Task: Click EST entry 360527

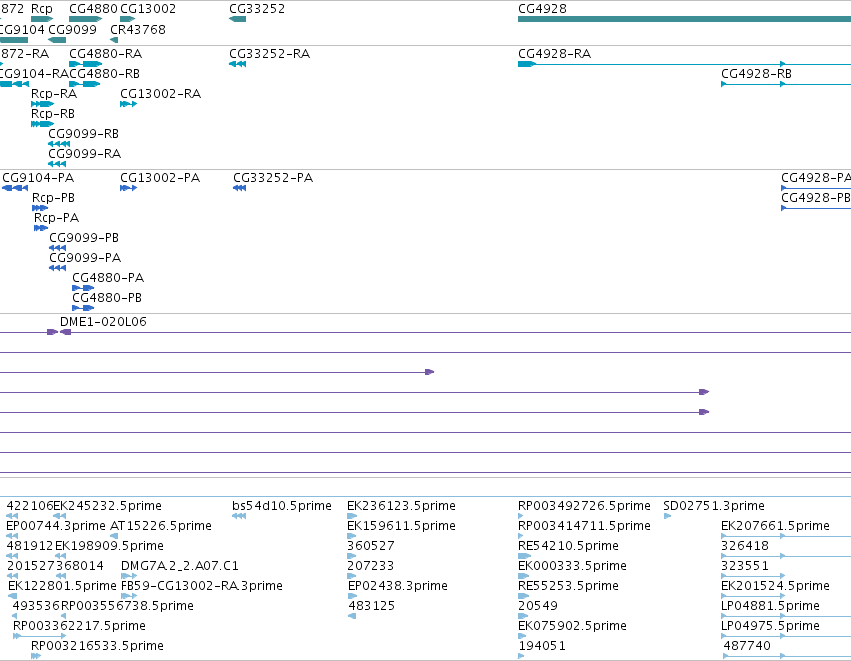Action: coord(371,546)
